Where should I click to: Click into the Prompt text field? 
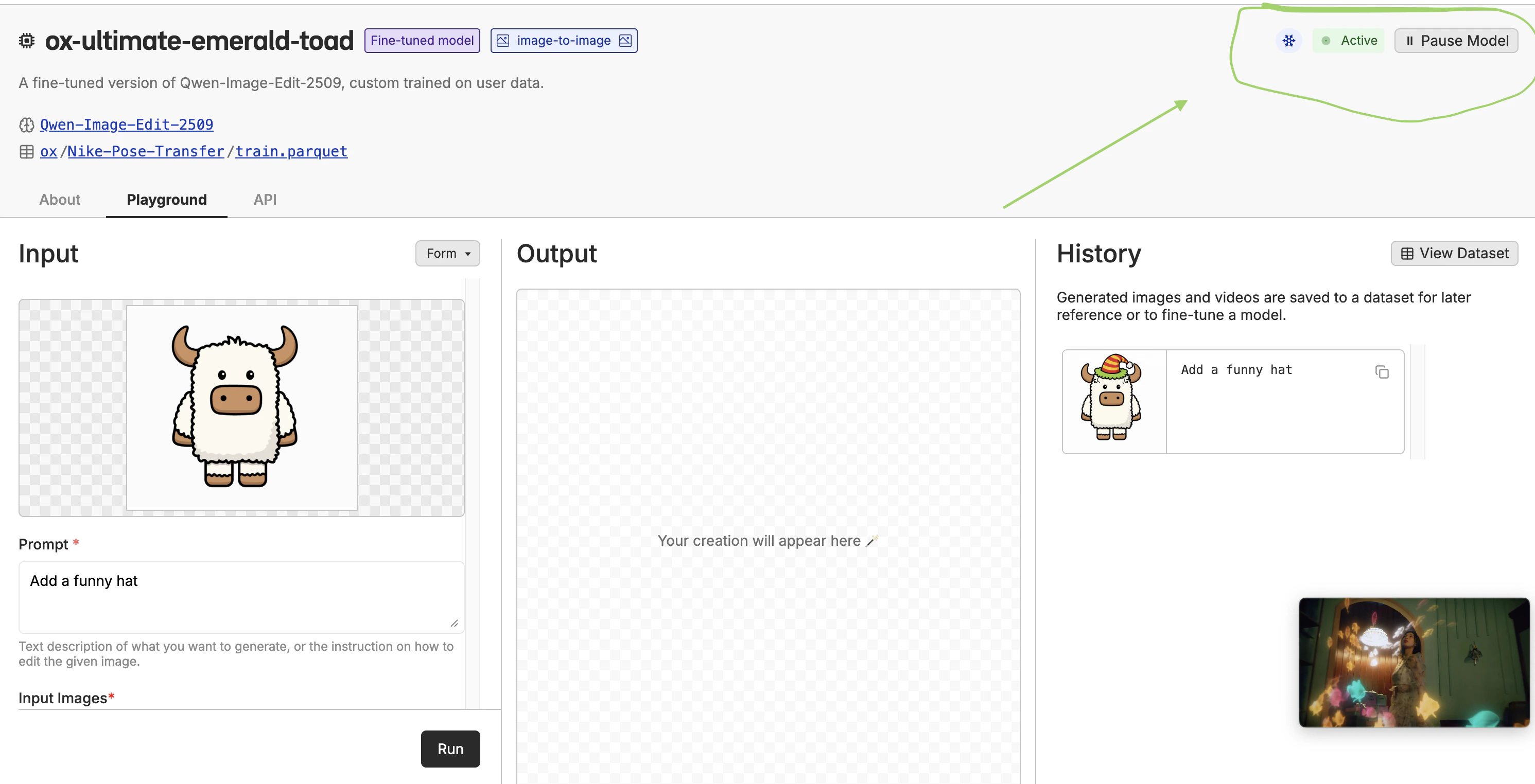(x=241, y=596)
